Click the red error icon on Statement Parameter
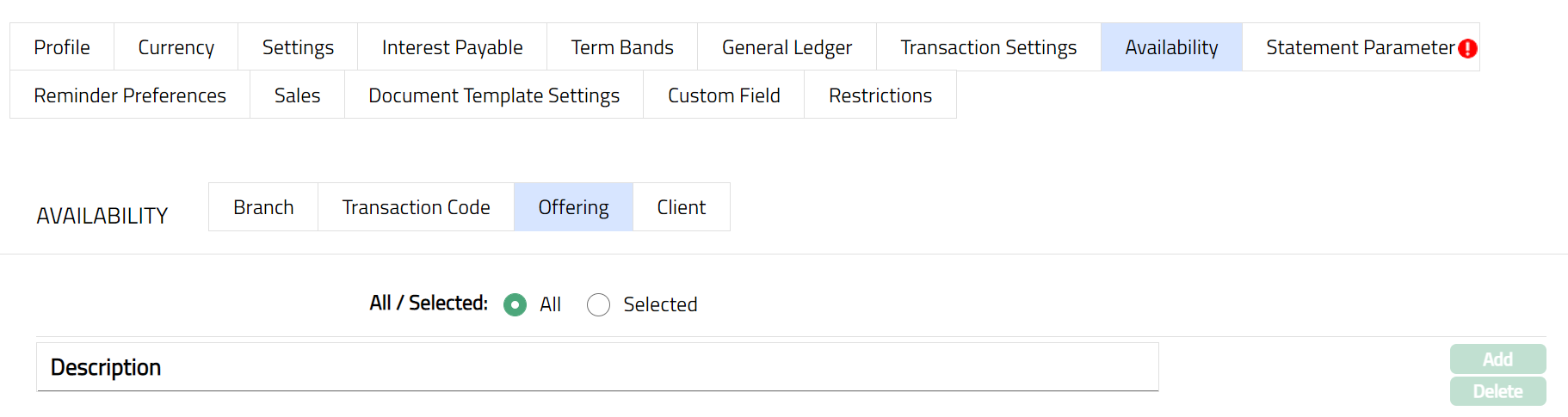This screenshot has height=417, width=1568. point(1467,48)
